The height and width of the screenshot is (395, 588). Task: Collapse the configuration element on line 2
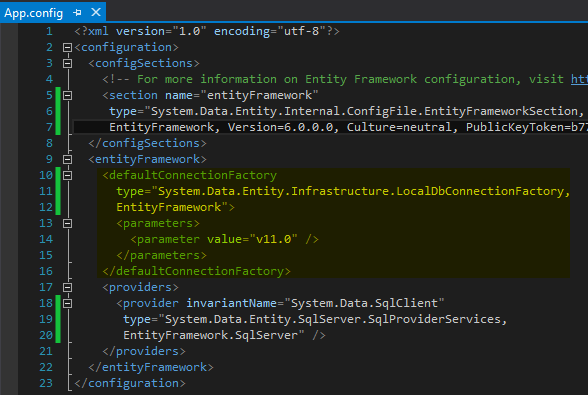click(68, 47)
